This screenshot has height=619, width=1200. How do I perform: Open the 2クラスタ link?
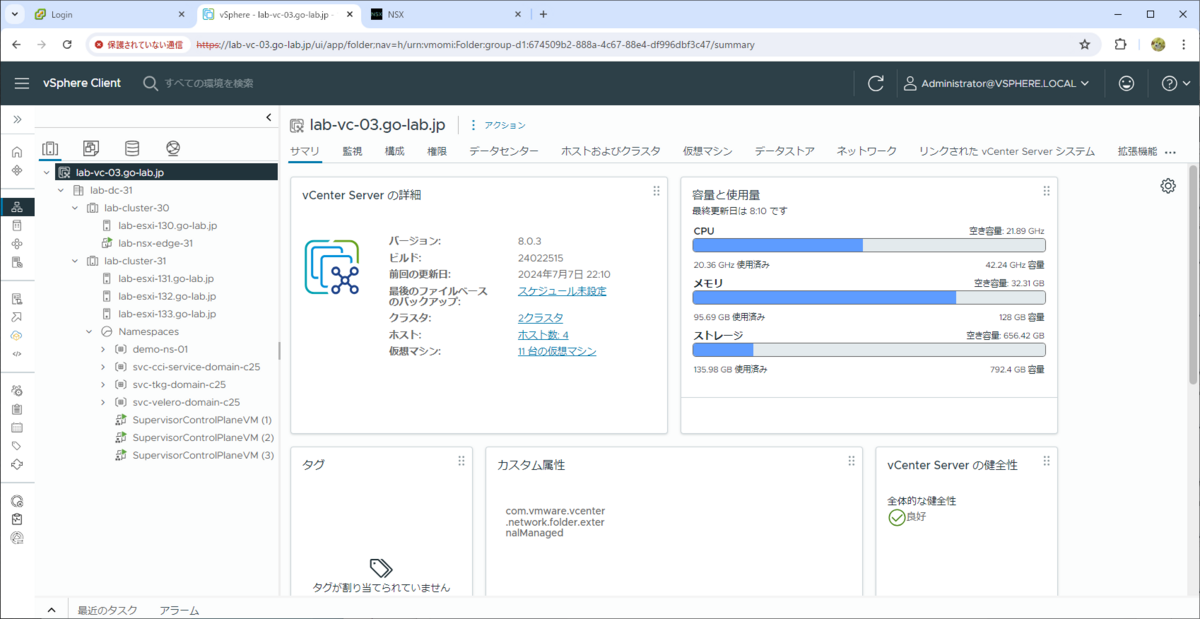click(x=540, y=317)
